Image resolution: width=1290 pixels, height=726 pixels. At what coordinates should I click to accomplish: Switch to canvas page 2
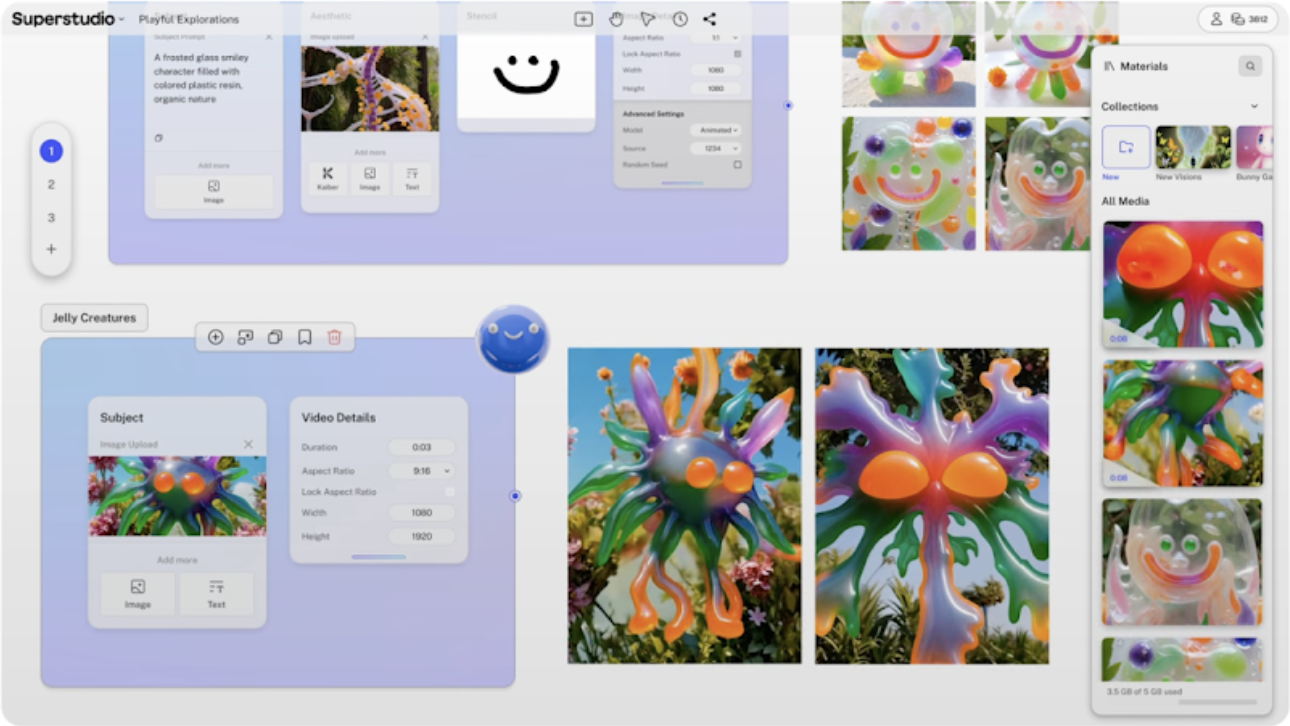pos(51,184)
